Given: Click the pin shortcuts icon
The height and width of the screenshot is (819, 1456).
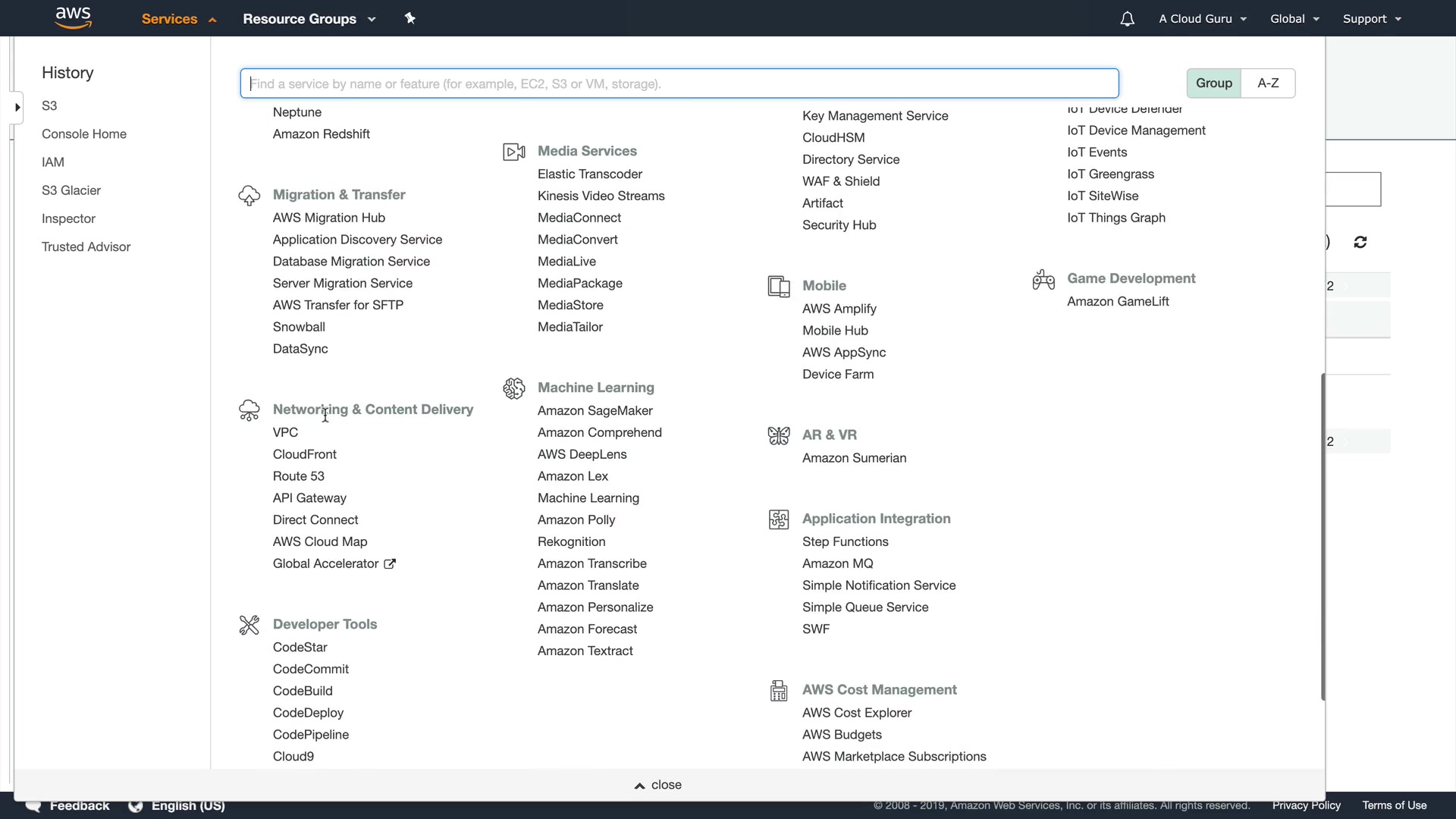Looking at the screenshot, I should pyautogui.click(x=409, y=18).
